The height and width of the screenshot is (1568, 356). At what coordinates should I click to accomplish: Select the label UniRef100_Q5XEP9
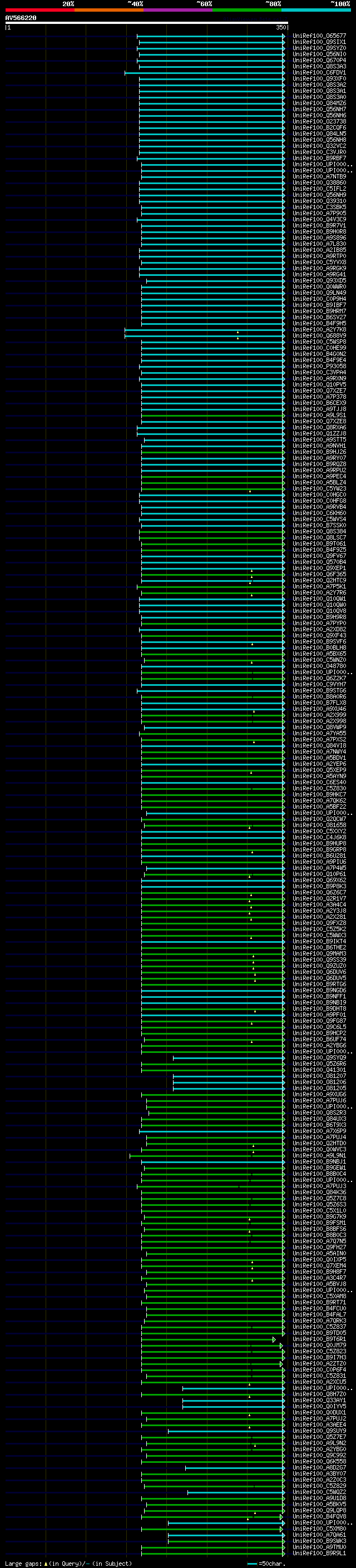[319, 770]
